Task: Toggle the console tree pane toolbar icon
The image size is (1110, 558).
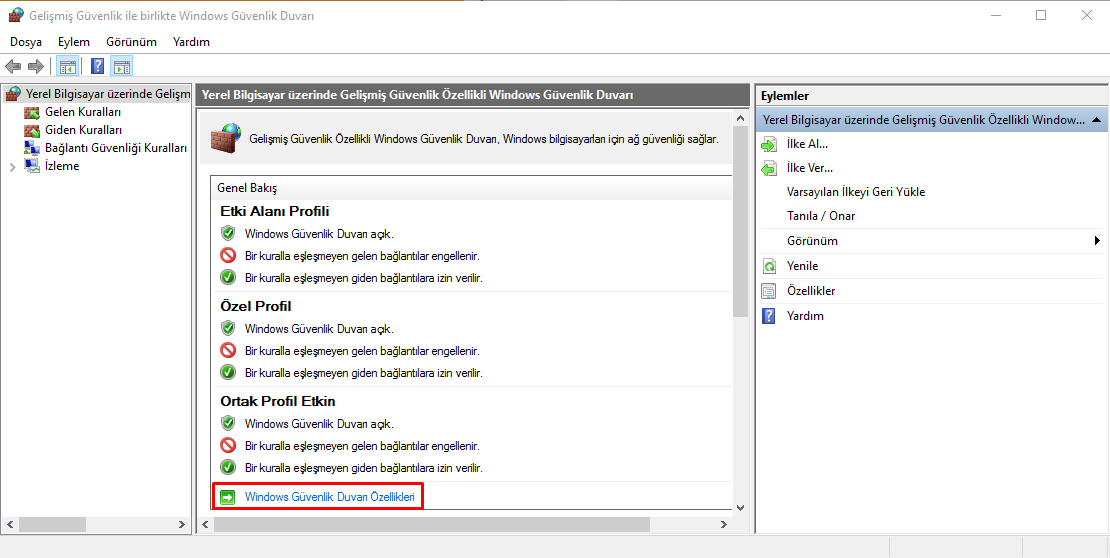Action: 67,67
